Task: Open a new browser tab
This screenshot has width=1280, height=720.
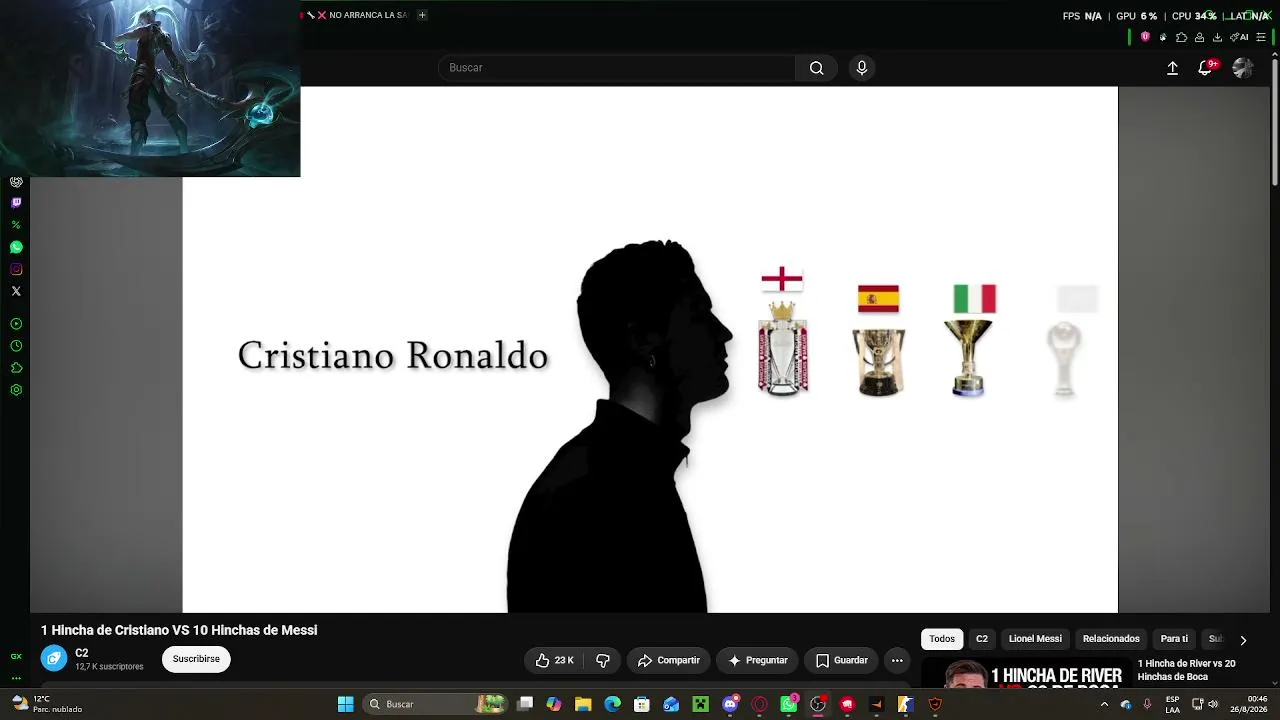Action: (x=422, y=15)
